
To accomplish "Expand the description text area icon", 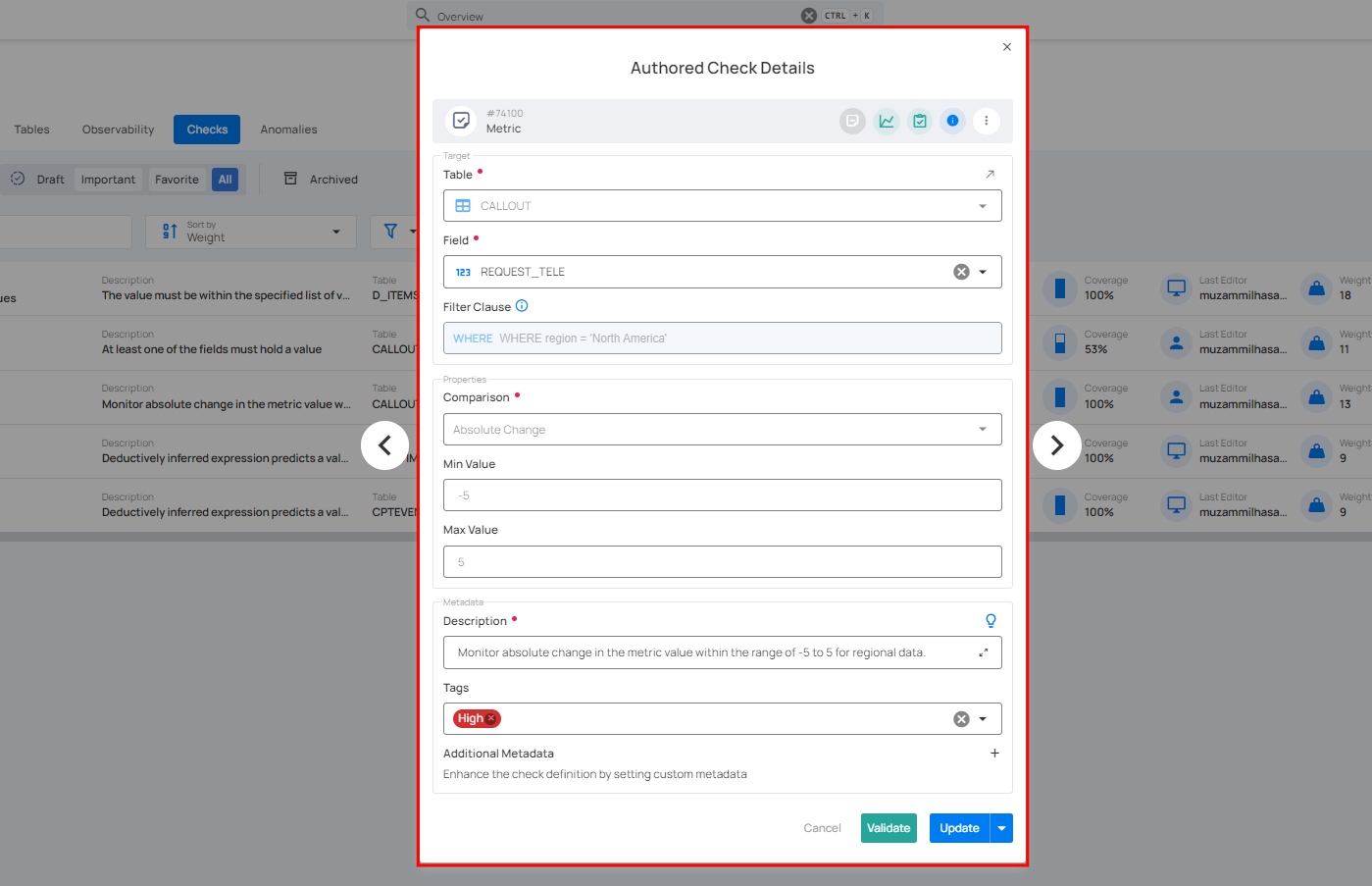I will pyautogui.click(x=984, y=652).
